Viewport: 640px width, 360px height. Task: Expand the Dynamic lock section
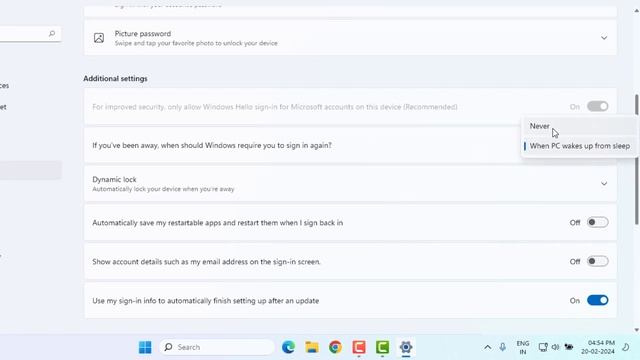[x=604, y=184]
